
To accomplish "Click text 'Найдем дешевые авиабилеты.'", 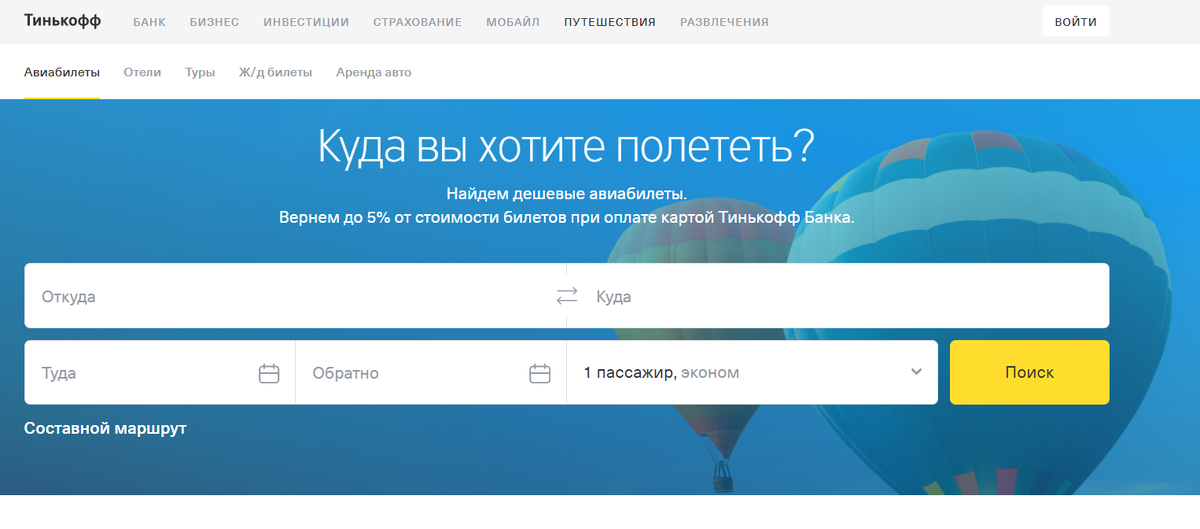I will pyautogui.click(x=567, y=193).
